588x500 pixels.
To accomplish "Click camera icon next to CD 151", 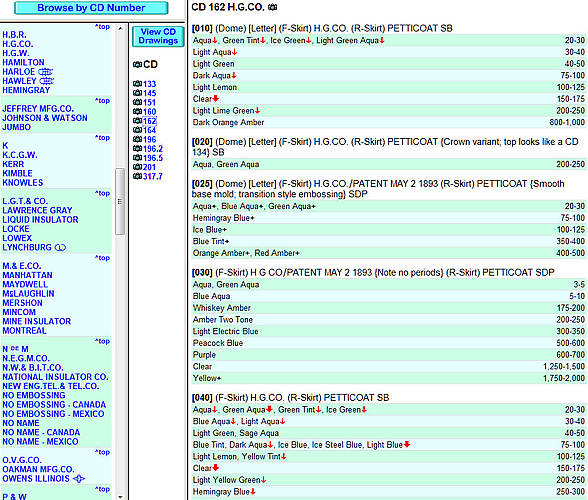I will (x=137, y=102).
